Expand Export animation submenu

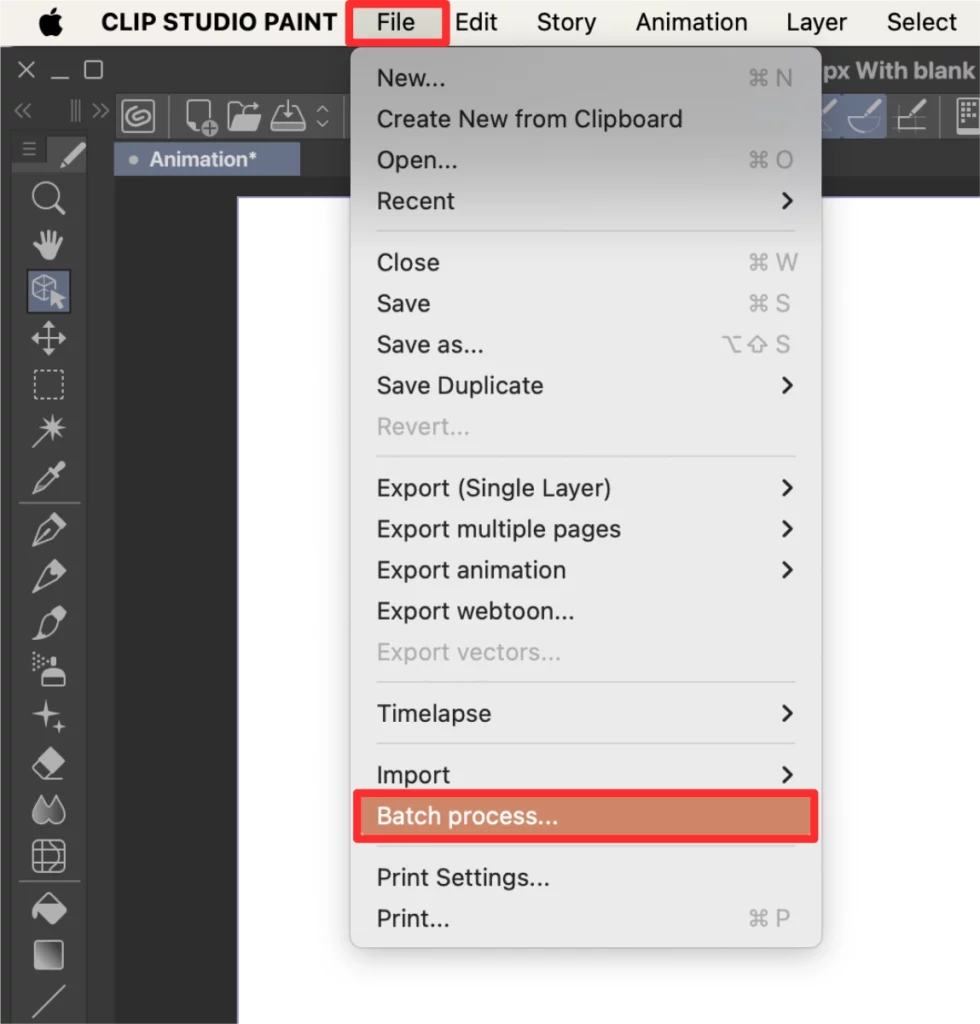coord(586,571)
